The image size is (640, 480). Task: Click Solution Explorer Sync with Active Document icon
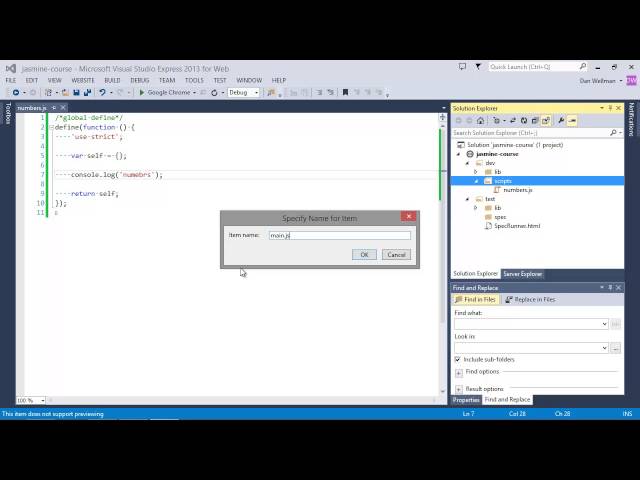point(513,120)
